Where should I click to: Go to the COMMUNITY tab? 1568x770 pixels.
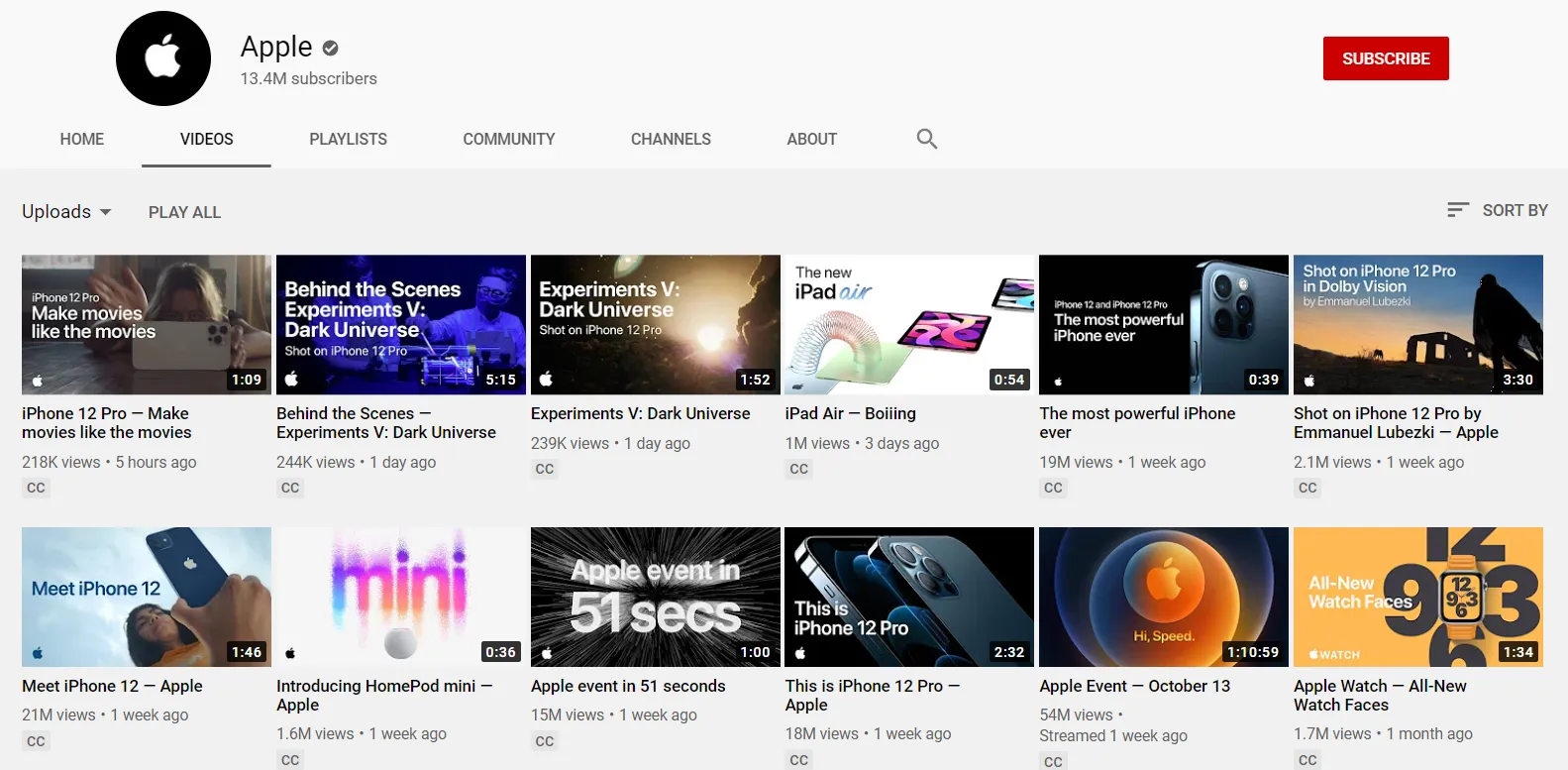coord(508,139)
